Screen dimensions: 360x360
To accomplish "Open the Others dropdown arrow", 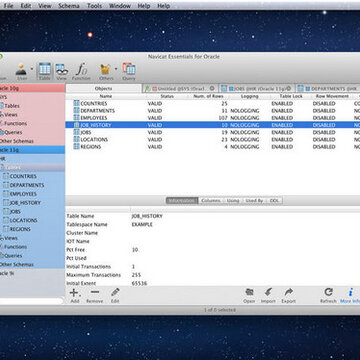I will [x=116, y=69].
